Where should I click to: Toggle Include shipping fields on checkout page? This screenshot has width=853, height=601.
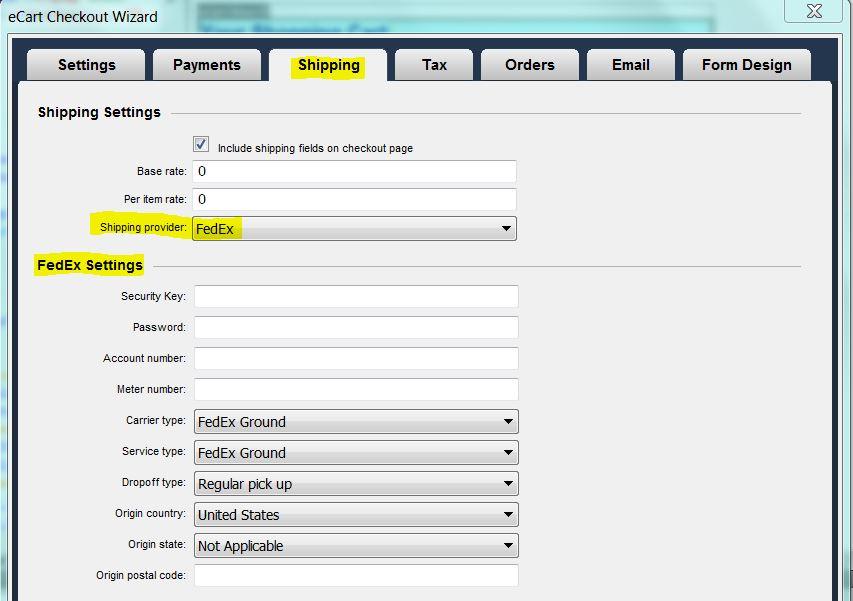coord(201,144)
